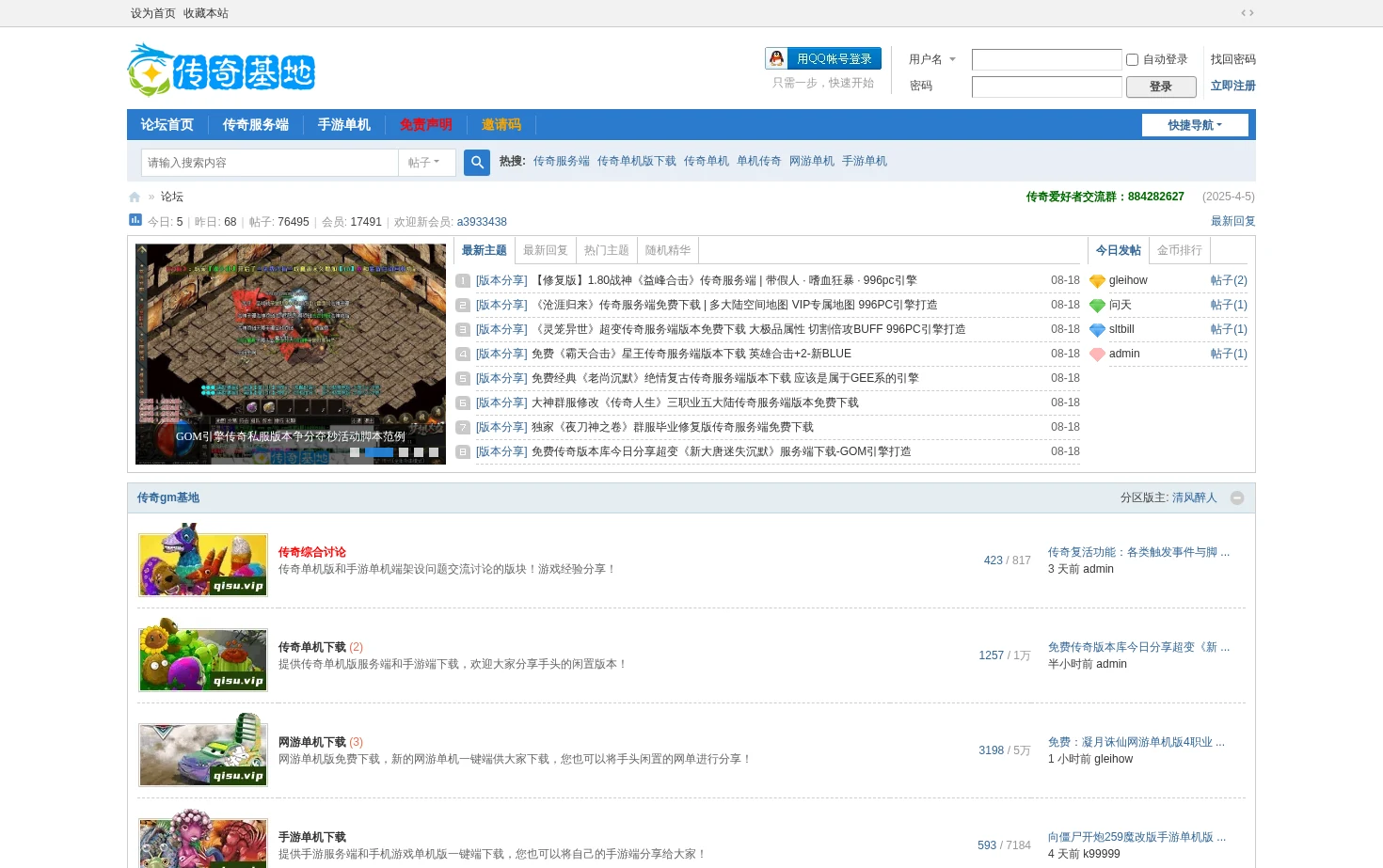Click the rank 1 badge in topic list
The height and width of the screenshot is (868, 1383).
tap(463, 280)
